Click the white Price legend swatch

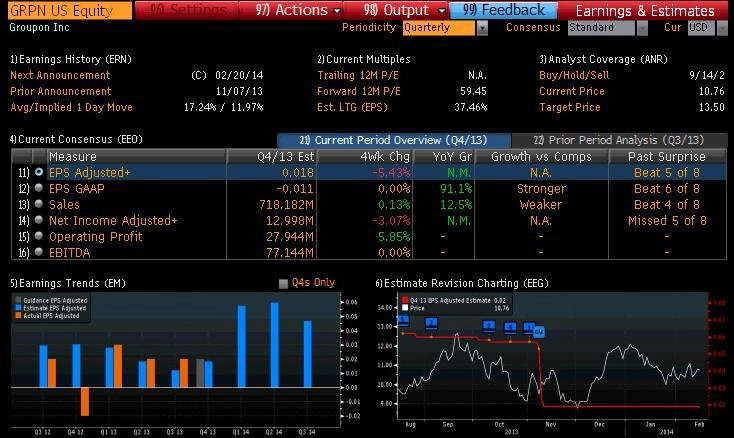coord(405,308)
